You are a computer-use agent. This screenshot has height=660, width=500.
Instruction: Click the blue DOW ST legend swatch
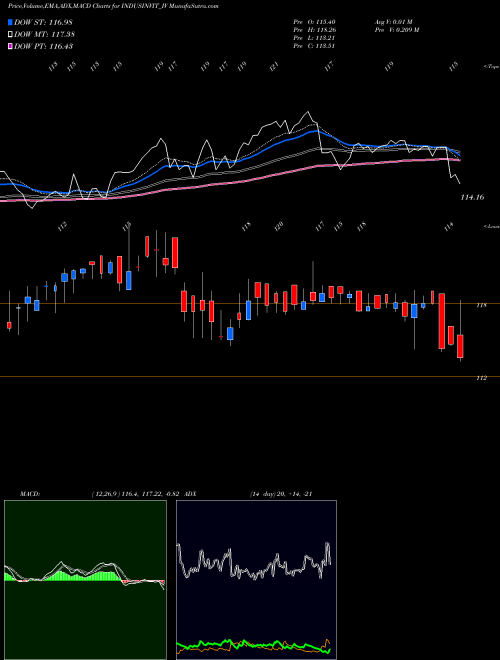point(10,22)
